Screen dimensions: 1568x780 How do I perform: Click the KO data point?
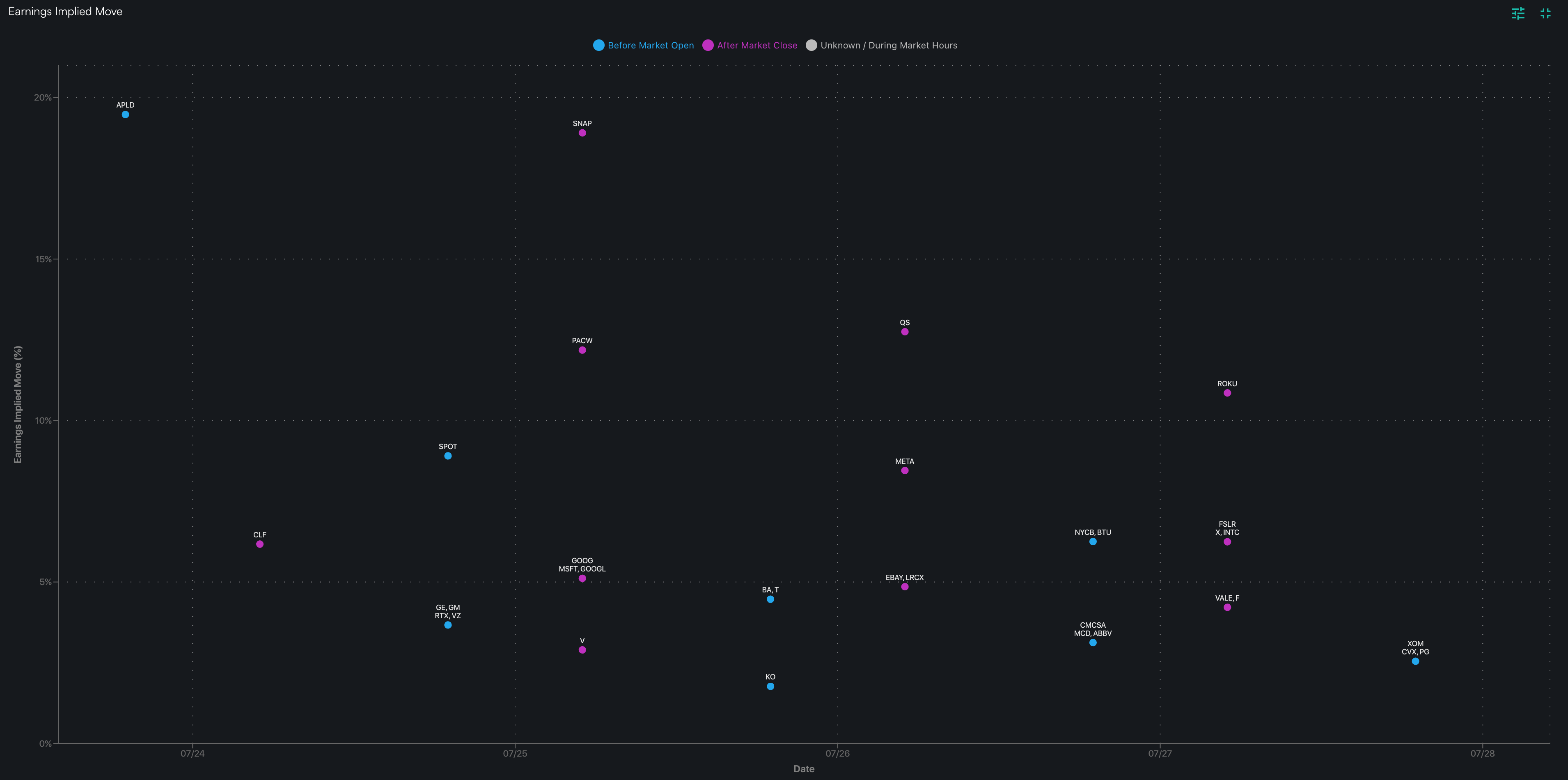pos(770,686)
